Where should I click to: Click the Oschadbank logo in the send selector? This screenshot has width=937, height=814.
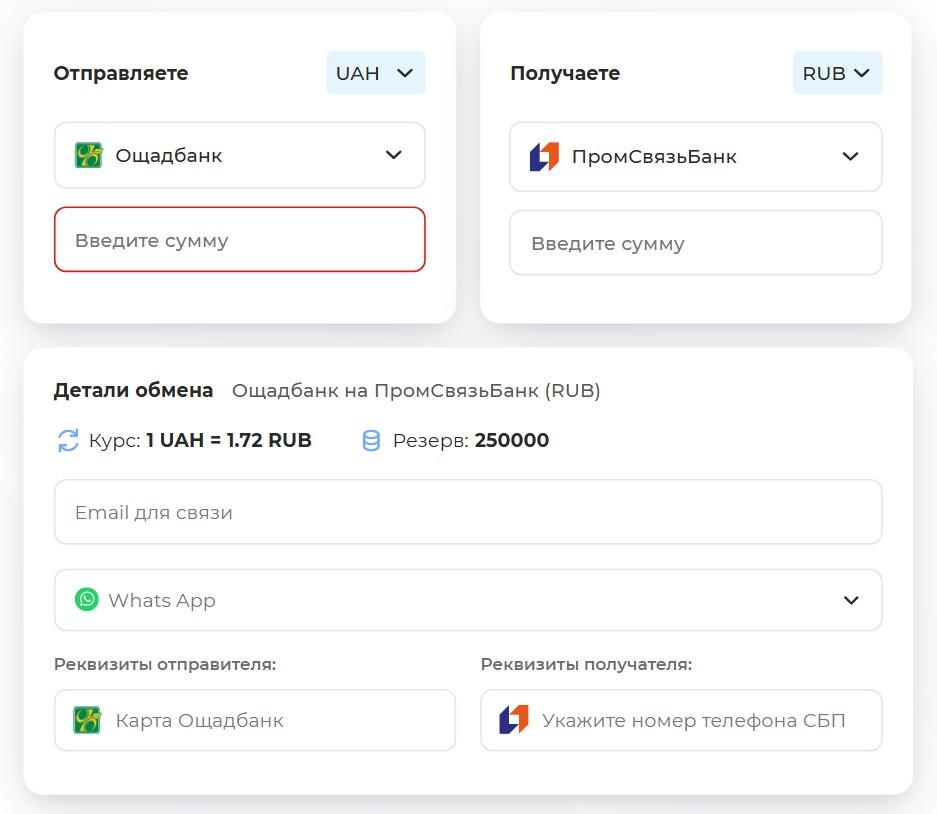point(89,155)
